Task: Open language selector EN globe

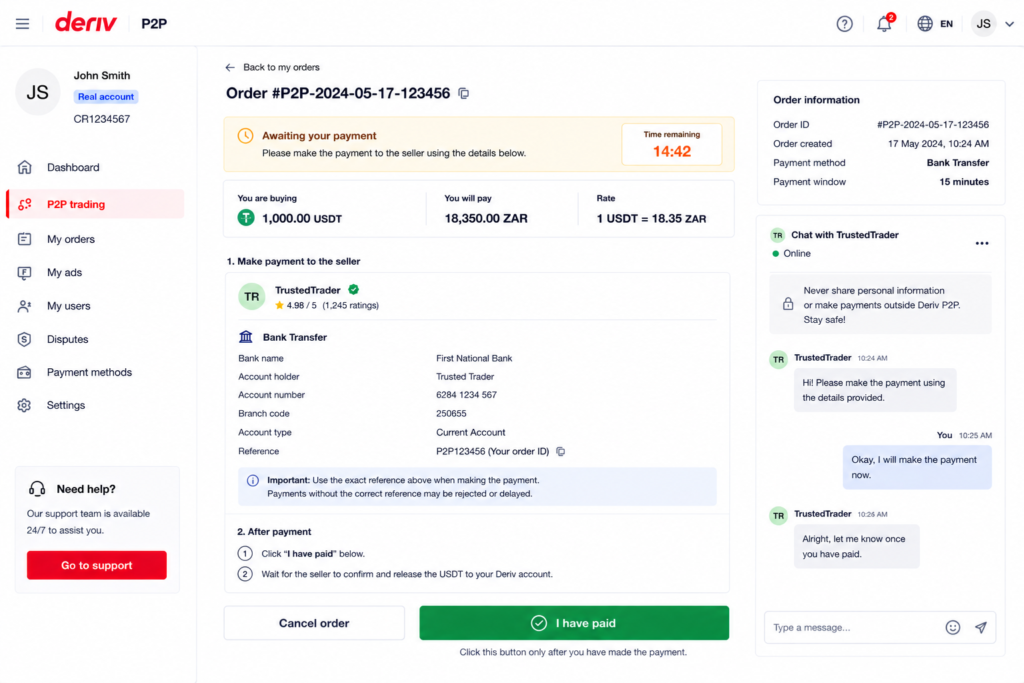Action: tap(935, 24)
